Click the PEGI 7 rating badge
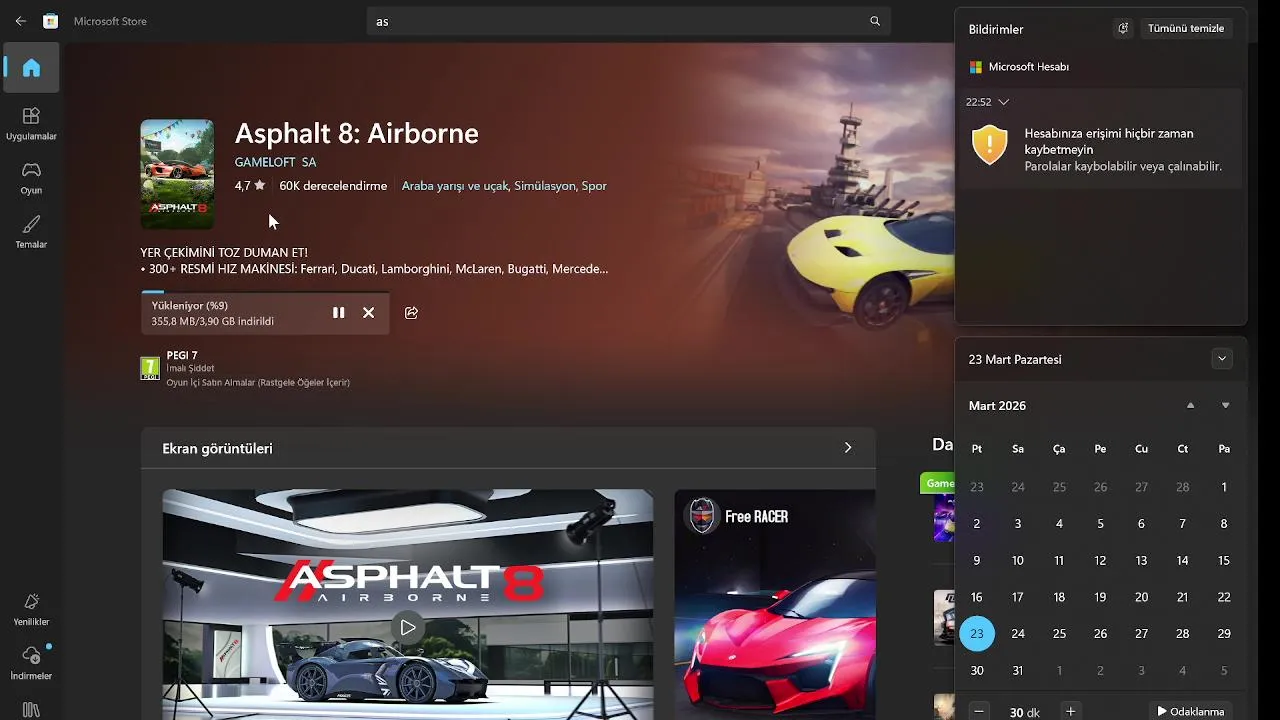This screenshot has width=1280, height=720. [x=150, y=368]
